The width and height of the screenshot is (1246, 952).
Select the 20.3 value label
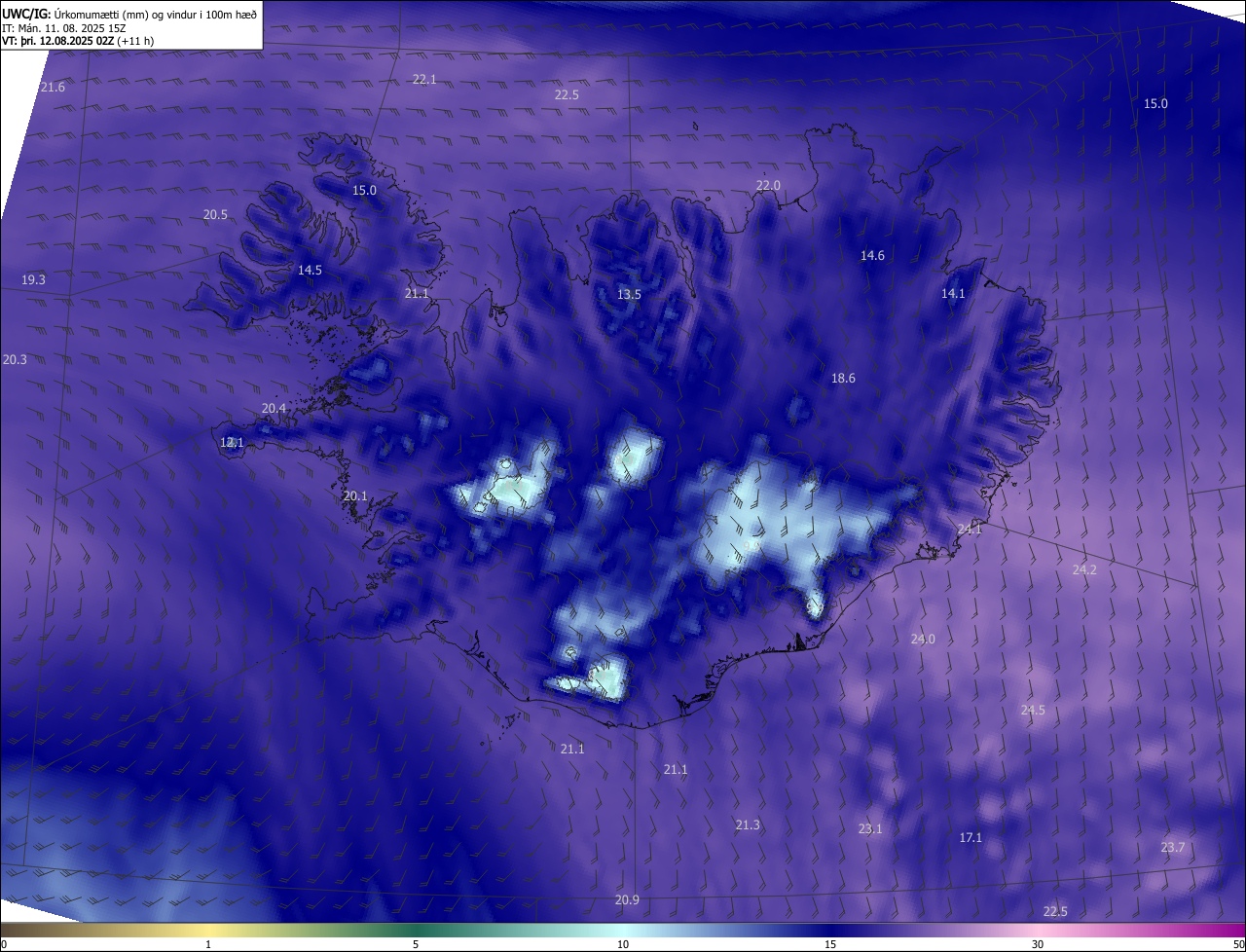(15, 360)
